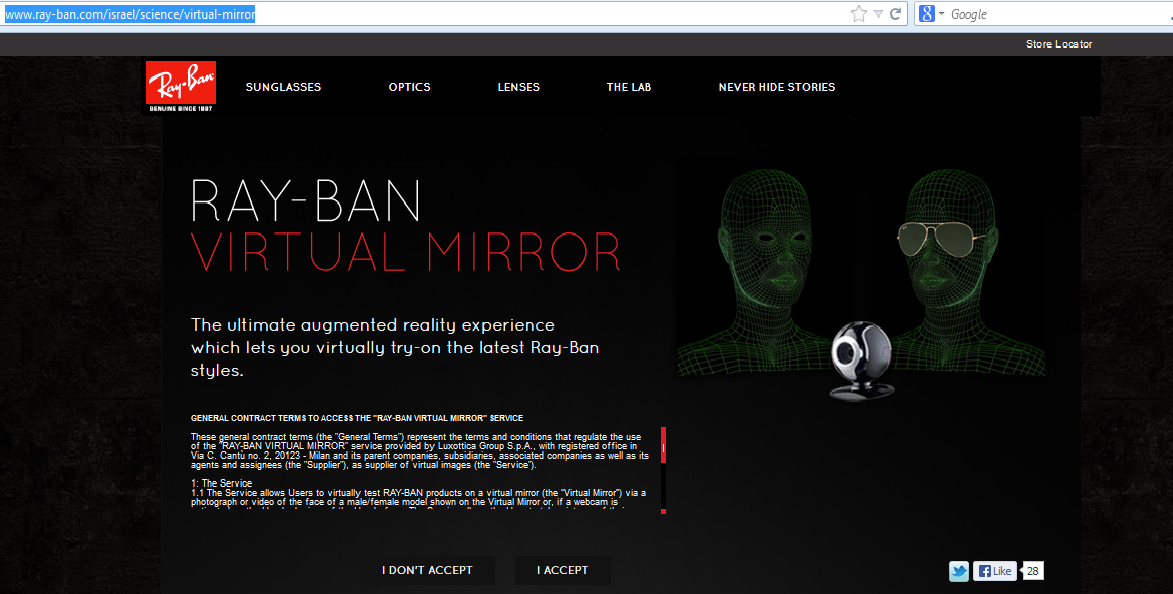Click the Ray-Ban logo
The image size is (1173, 594).
181,87
